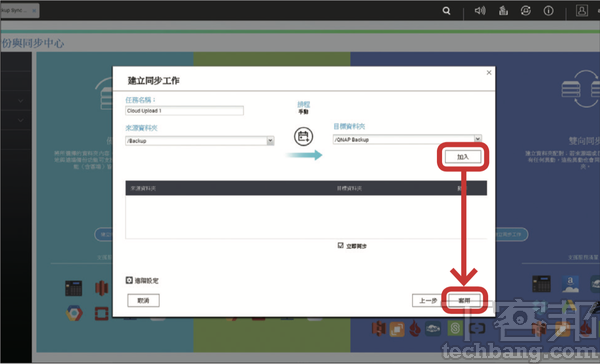The height and width of the screenshot is (364, 600).
Task: Click the orange copy-squares icon at bottom row
Action: coord(397,329)
